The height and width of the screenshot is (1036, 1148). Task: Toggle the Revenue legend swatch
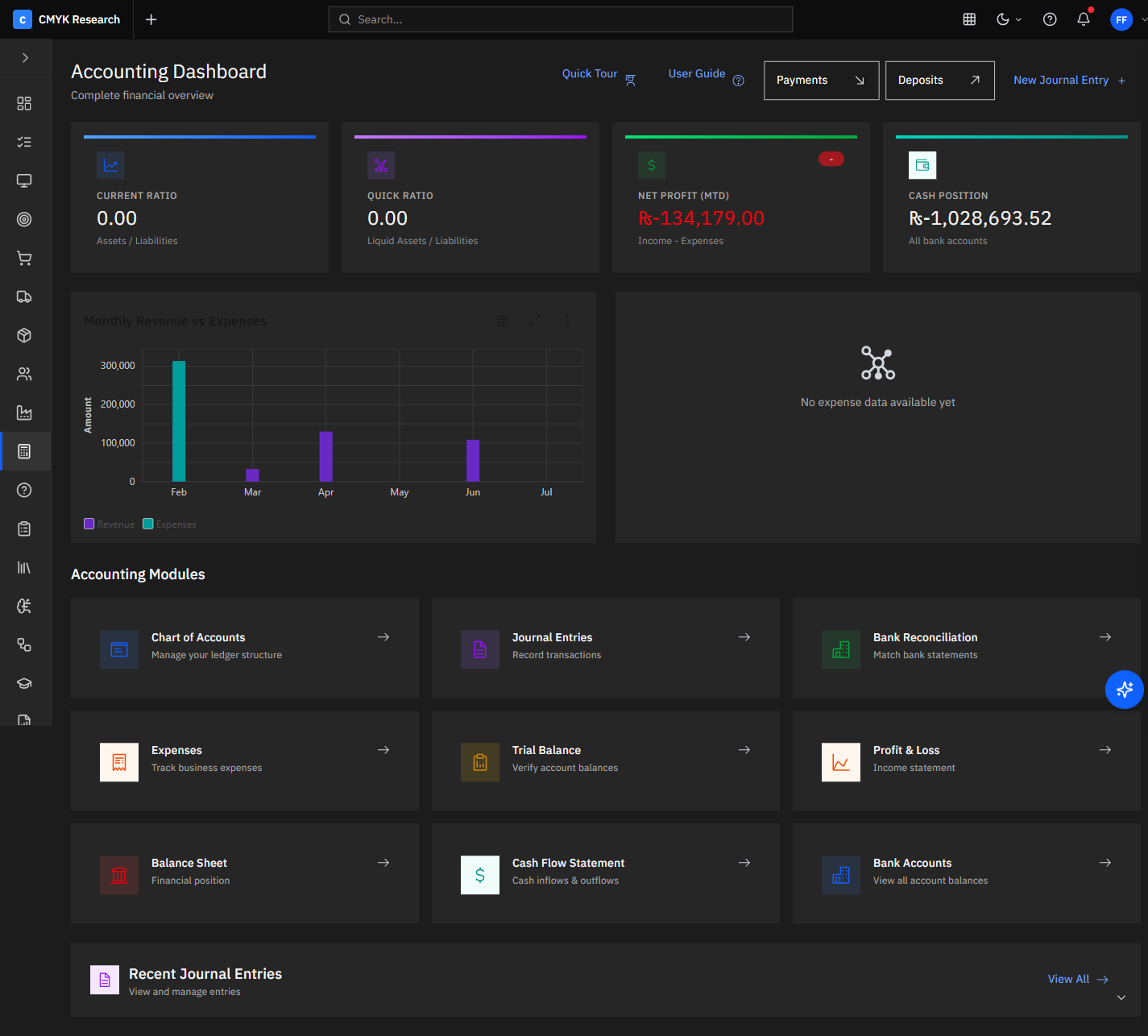click(89, 524)
